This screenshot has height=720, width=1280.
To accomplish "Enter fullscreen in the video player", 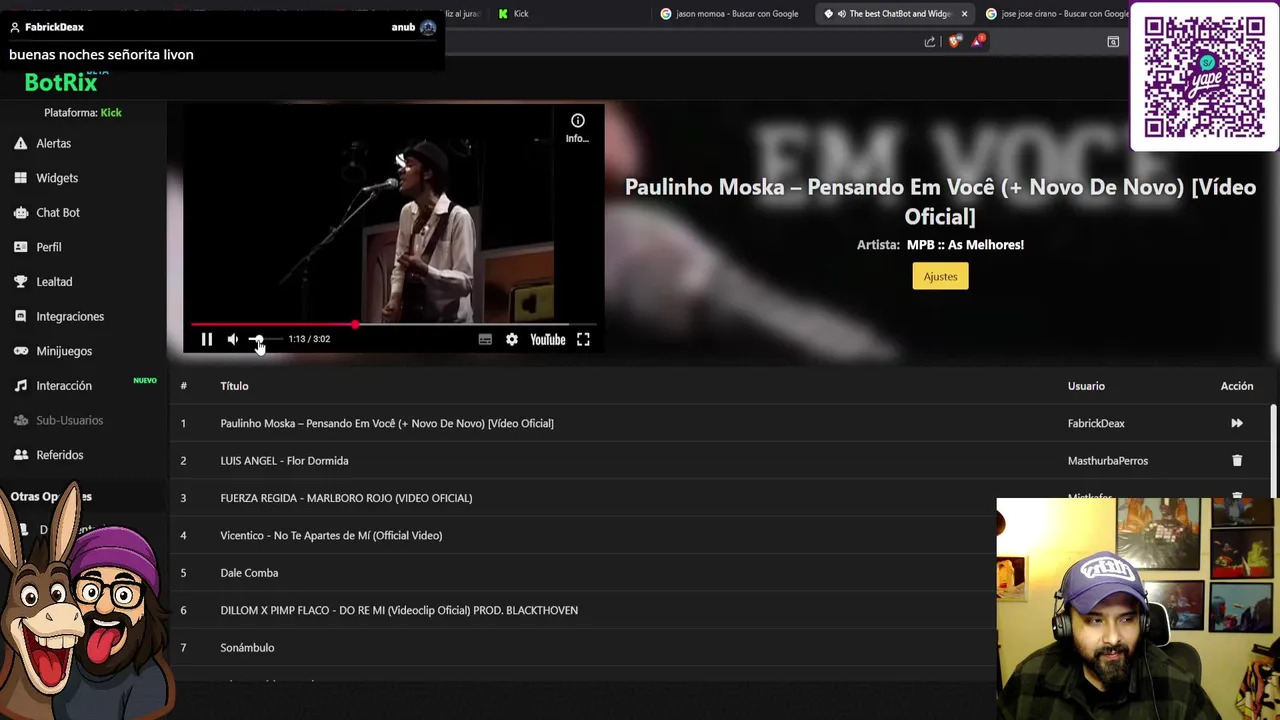I will click(583, 339).
